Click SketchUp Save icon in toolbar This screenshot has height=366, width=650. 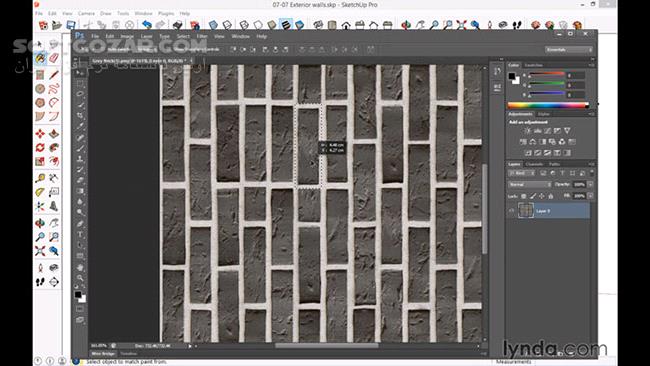(71, 25)
